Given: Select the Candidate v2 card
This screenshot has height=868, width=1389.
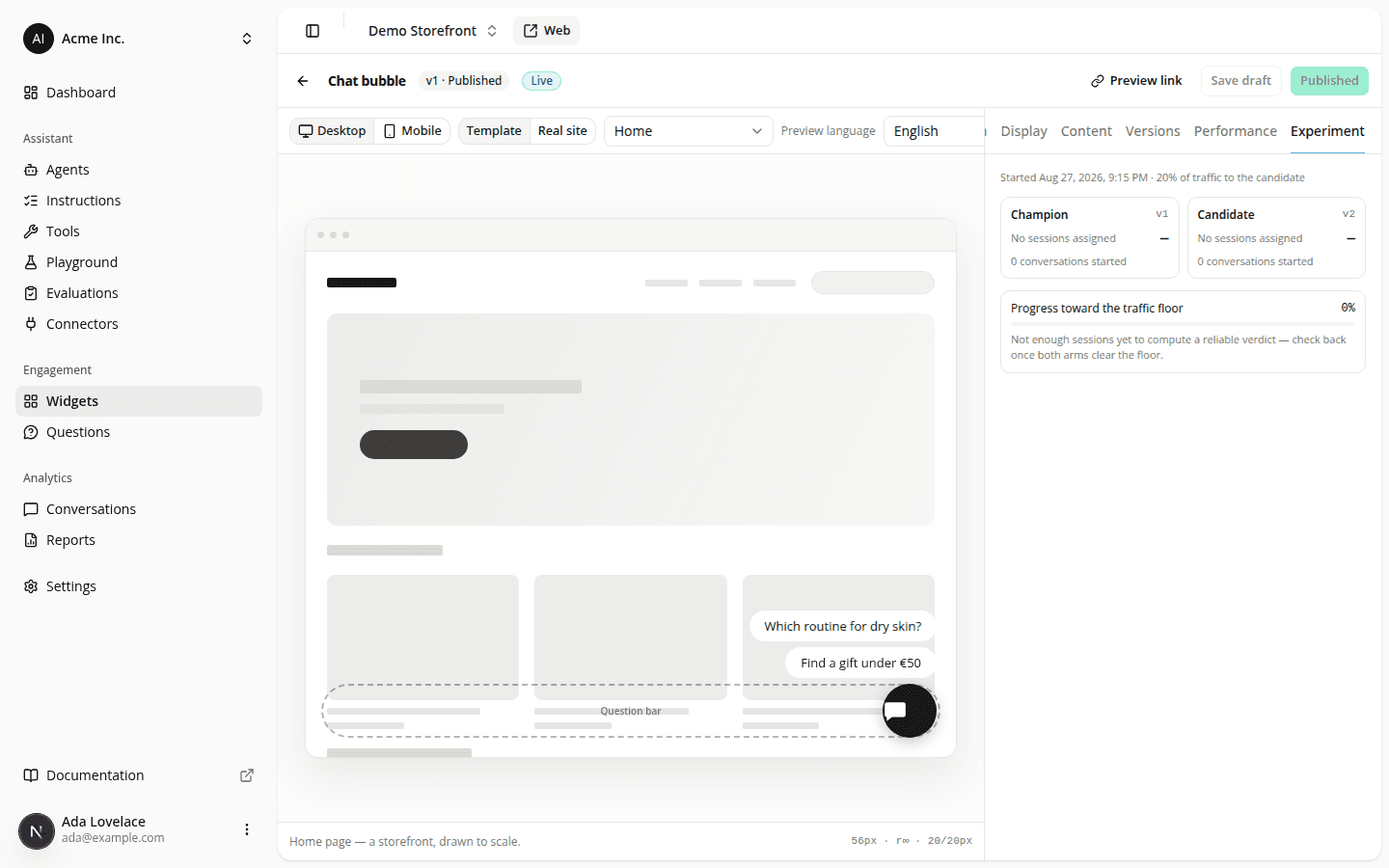Looking at the screenshot, I should tap(1276, 238).
